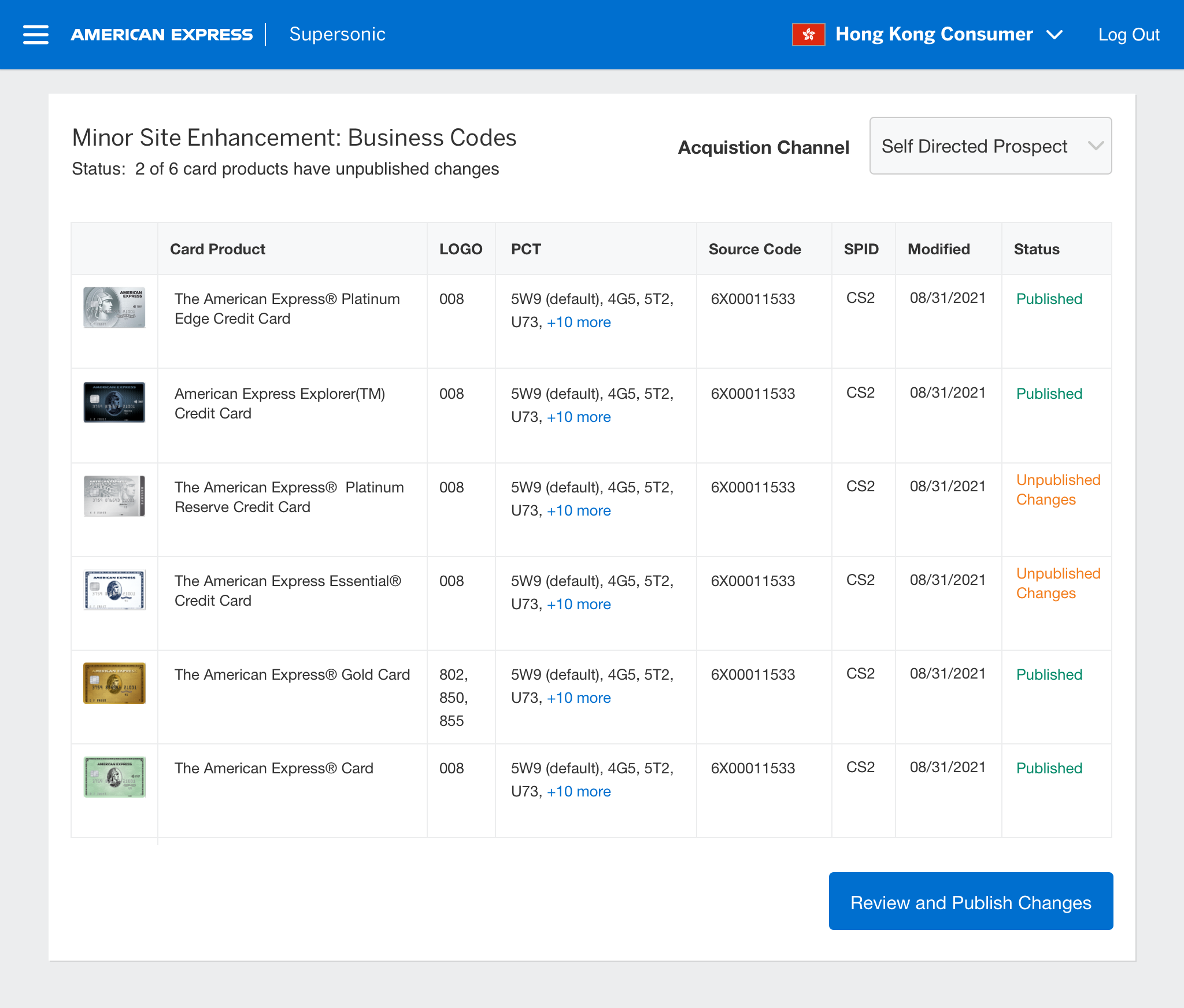Image resolution: width=1184 pixels, height=1008 pixels.
Task: Select The American Express Essential Credit Card name
Action: click(288, 591)
